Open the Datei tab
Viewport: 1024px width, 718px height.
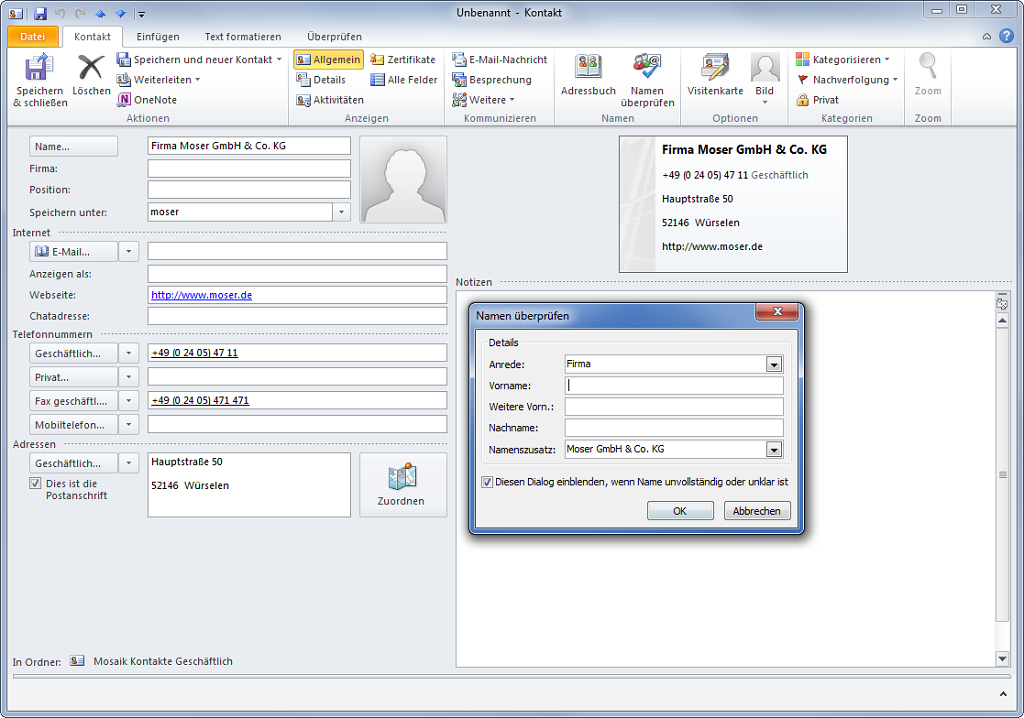click(x=33, y=37)
